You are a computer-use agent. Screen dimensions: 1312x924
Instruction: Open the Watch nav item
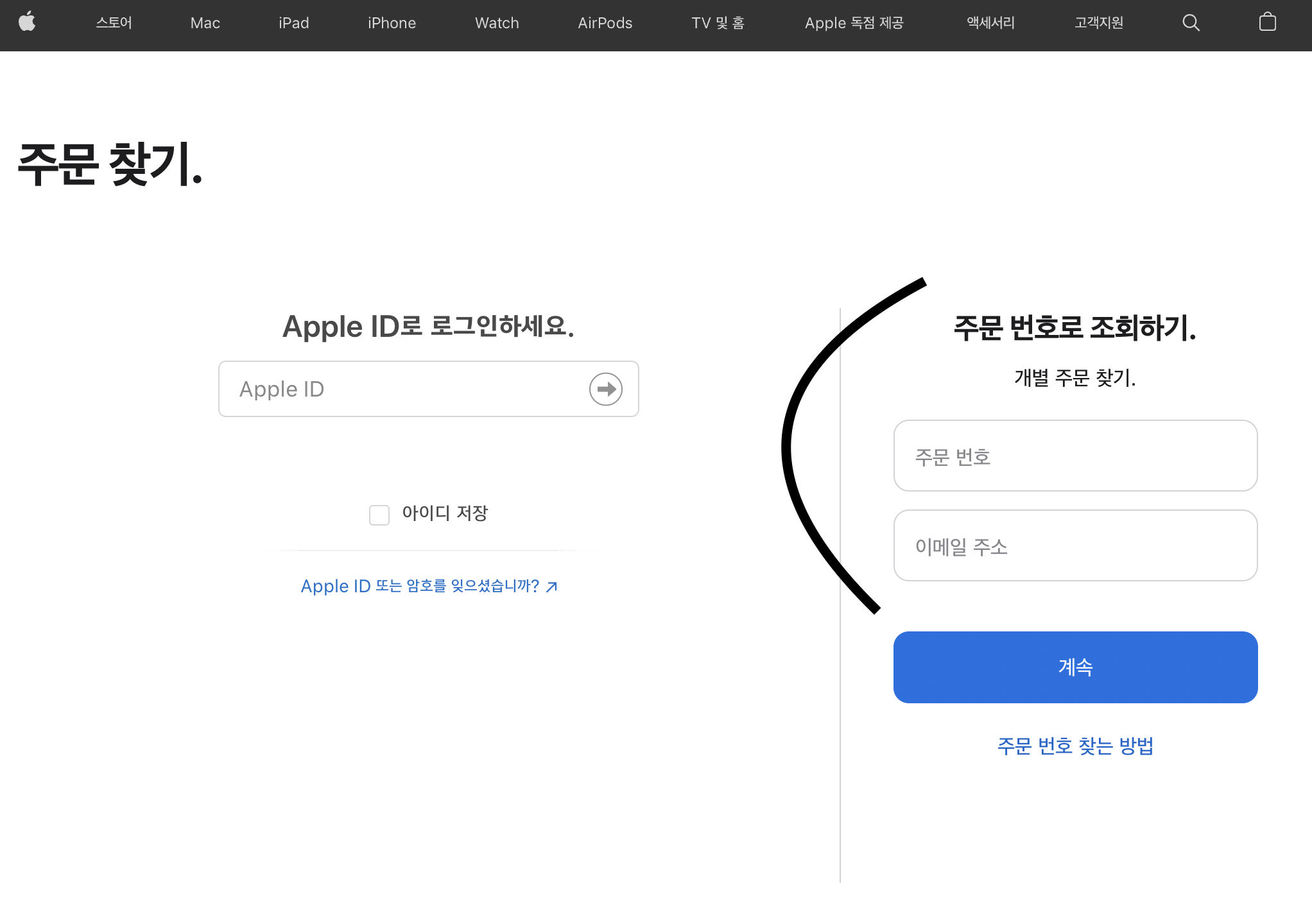497,23
